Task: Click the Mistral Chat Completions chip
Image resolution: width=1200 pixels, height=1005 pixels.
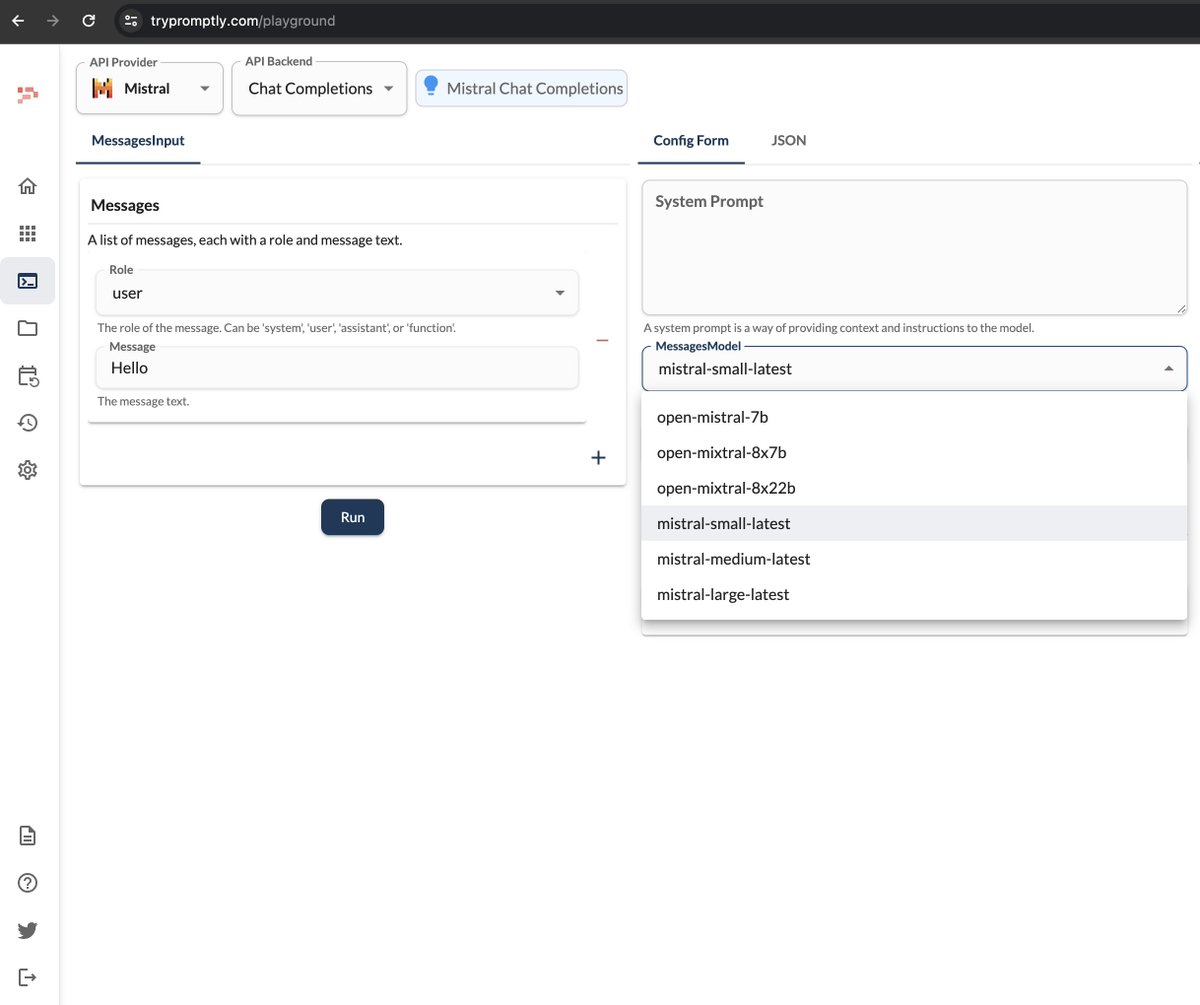Action: (x=521, y=88)
